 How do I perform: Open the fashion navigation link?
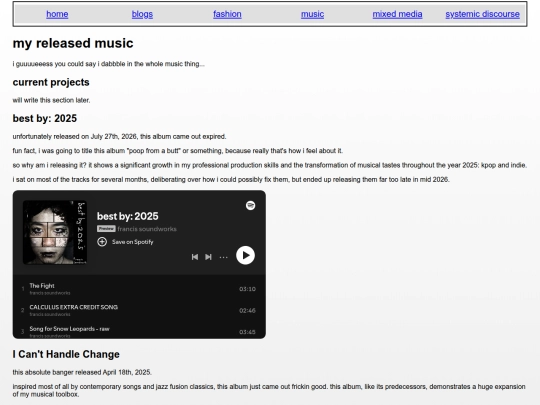coord(227,14)
